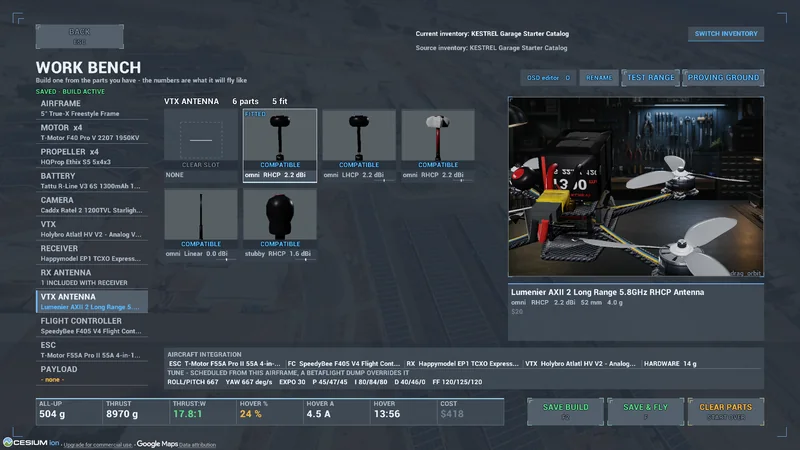
Task: Click the THRUST:W 17.8:1 value
Action: 187,414
